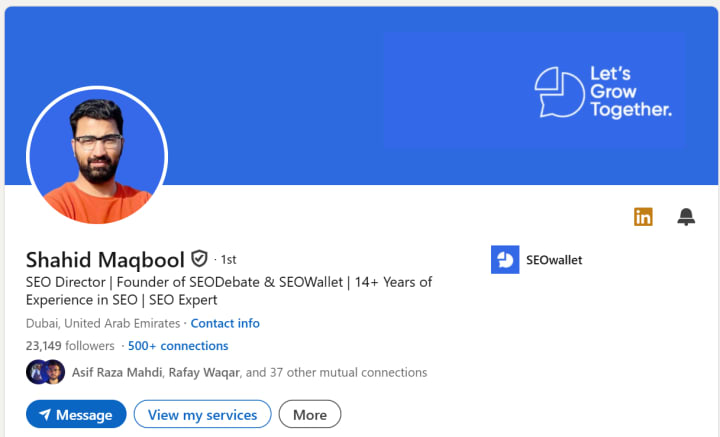720x437 pixels.
Task: Click the Let's Grow Together banner text
Action: pyautogui.click(x=630, y=92)
